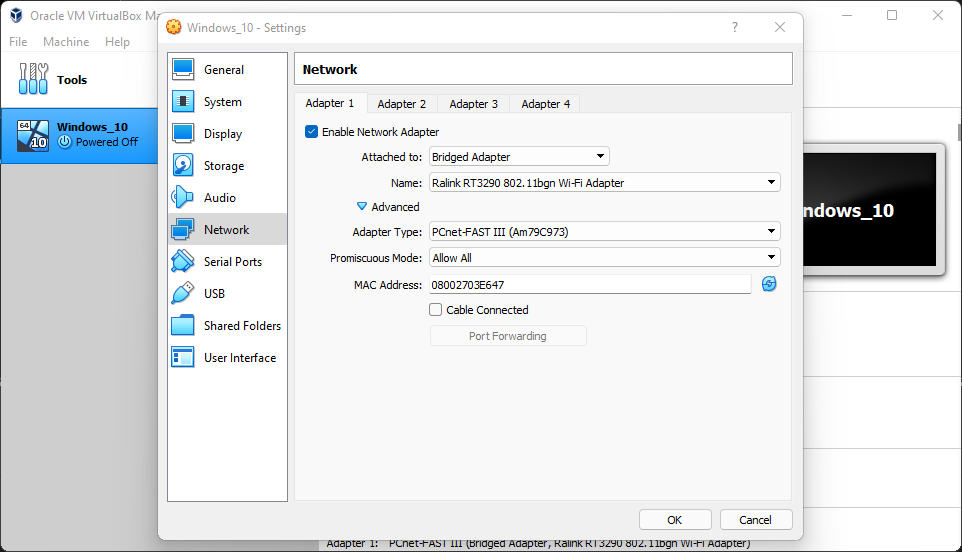This screenshot has height=552, width=962.
Task: Confirm settings with the OK button
Action: 675,520
